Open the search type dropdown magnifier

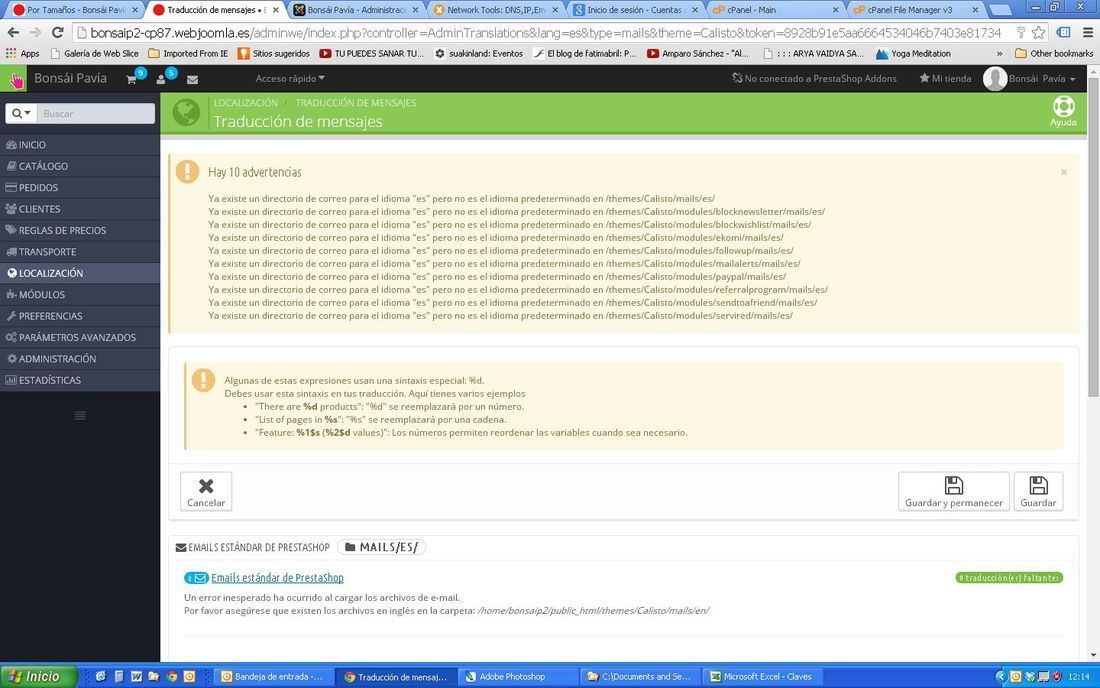point(21,114)
